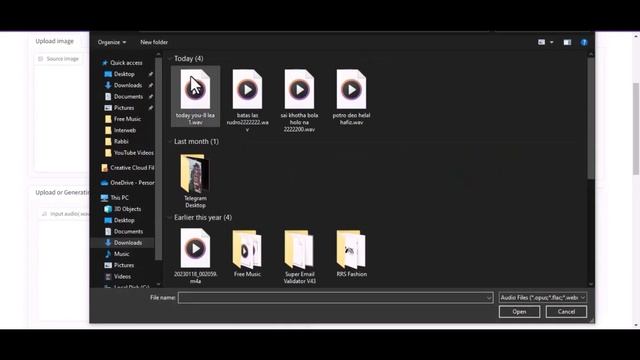Screen dimensions: 640x360
Task: Open the Rabbi folder in navigation pane
Action: coord(121,142)
